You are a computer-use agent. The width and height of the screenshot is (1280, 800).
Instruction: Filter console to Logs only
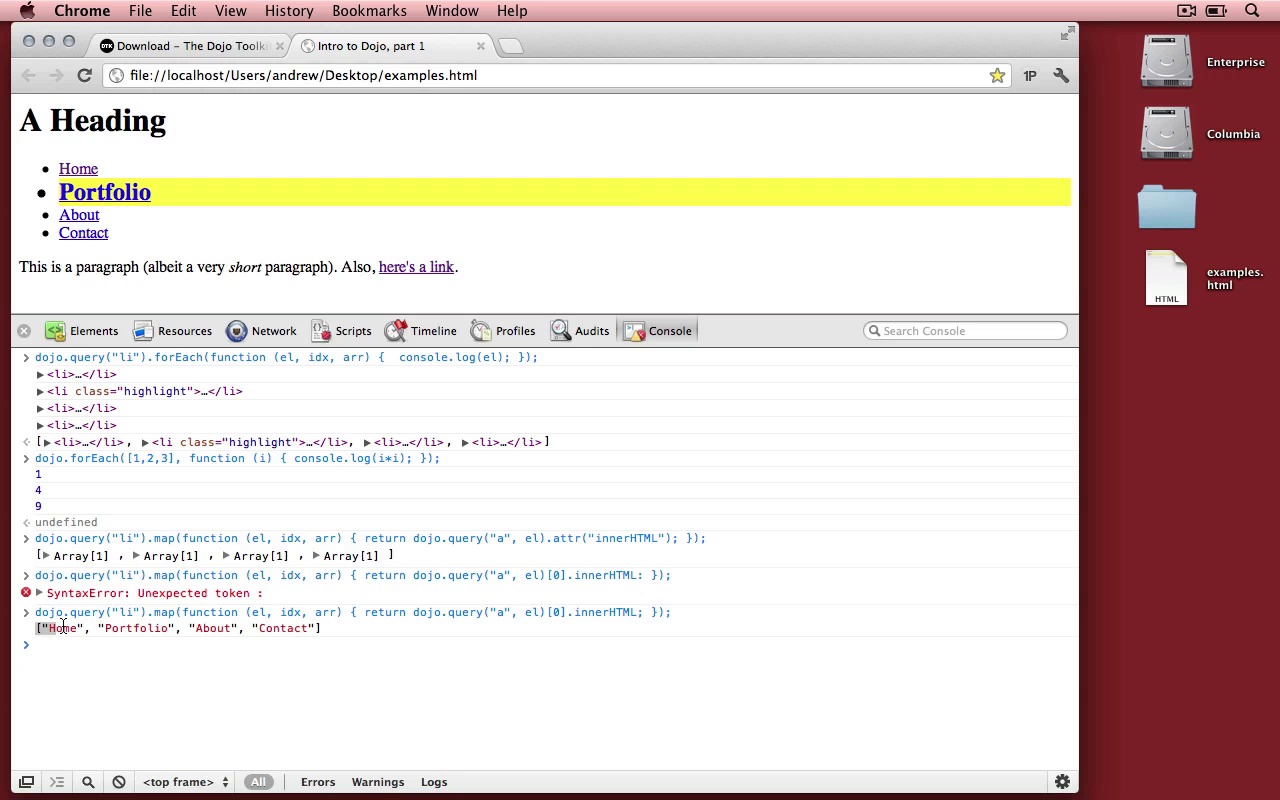[434, 782]
